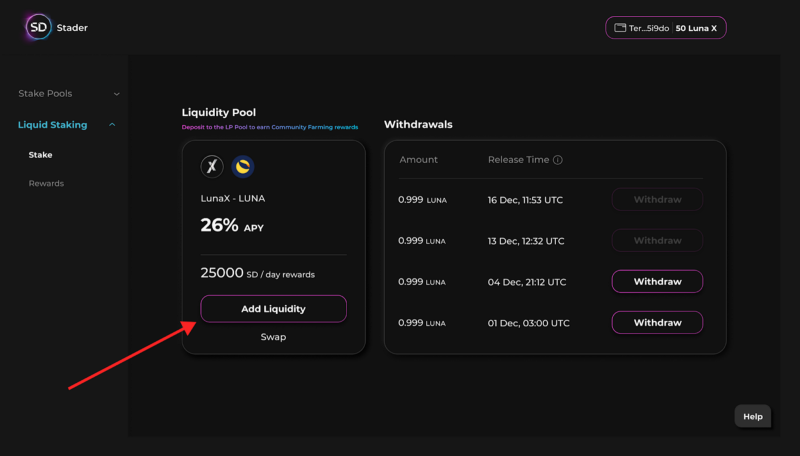Click the LunaX - LUNA pair label

233,198
